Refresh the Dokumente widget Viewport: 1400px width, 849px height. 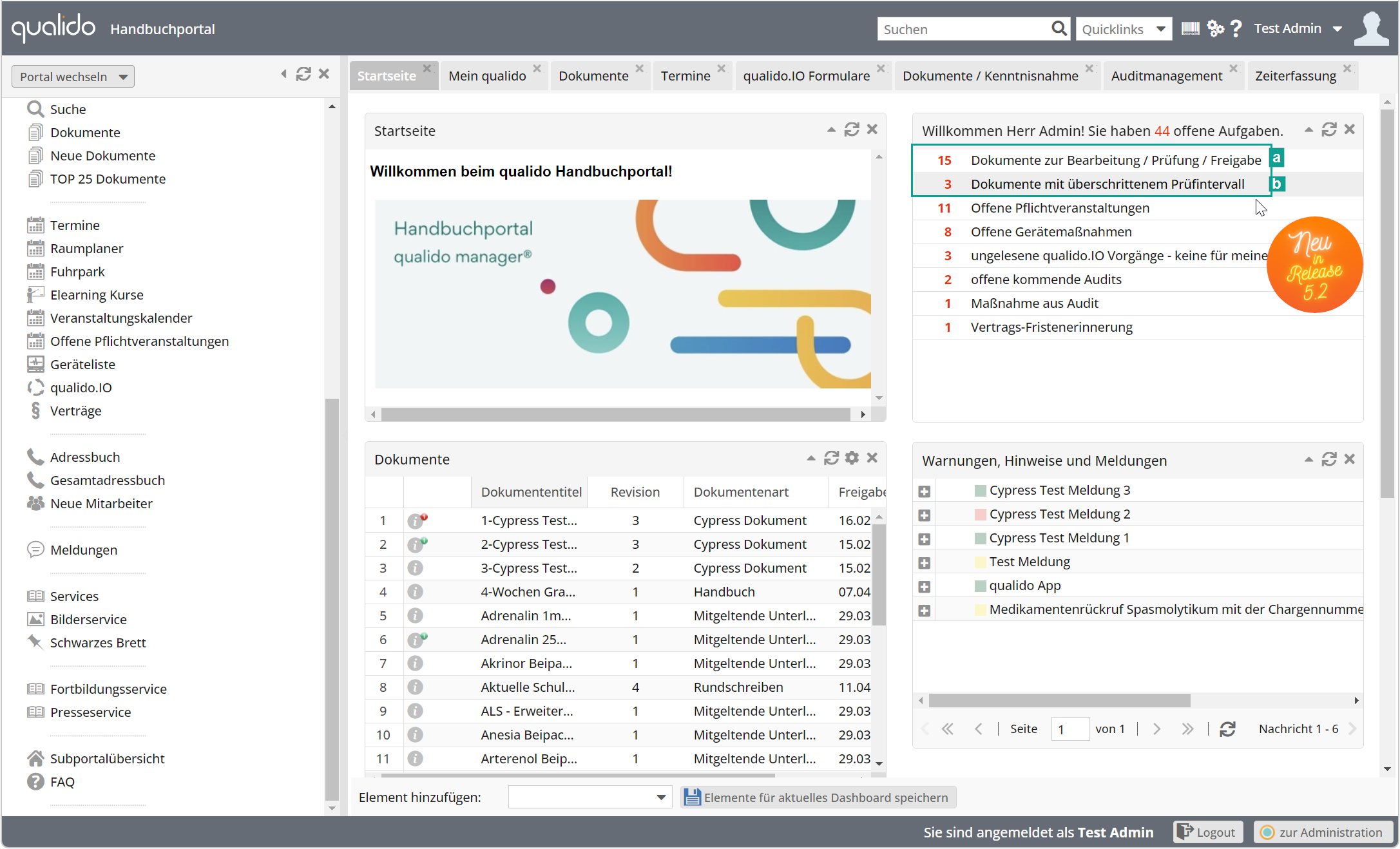831,458
